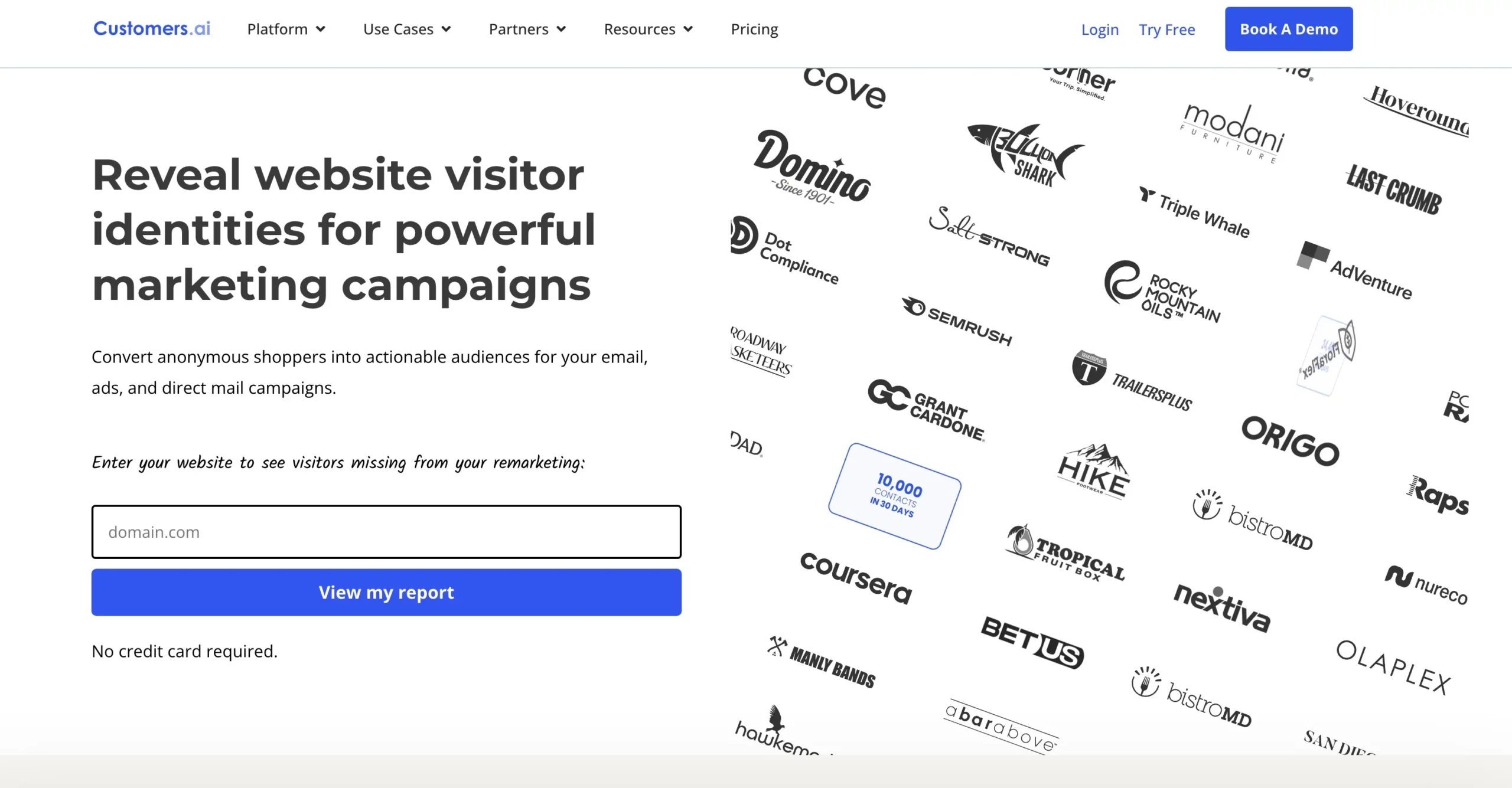
Task: Open the Use Cases dropdown menu
Action: pyautogui.click(x=405, y=28)
